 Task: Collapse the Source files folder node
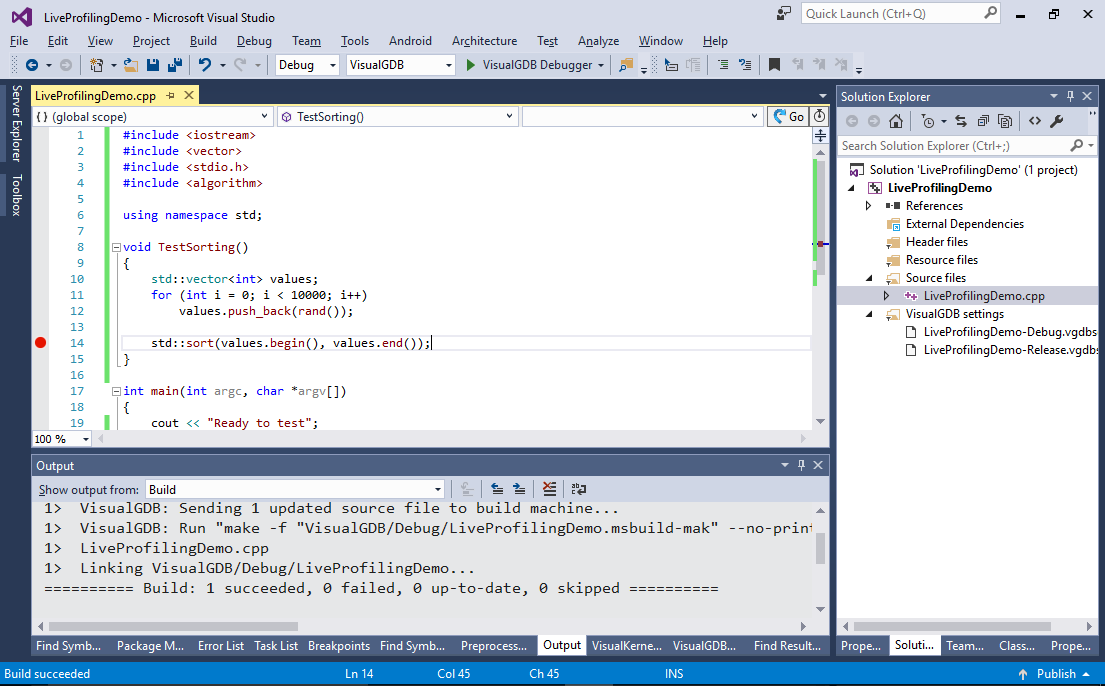point(869,278)
